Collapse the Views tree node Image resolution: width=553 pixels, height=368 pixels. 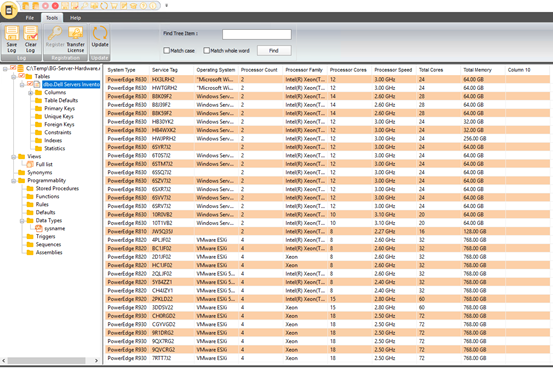(13, 157)
